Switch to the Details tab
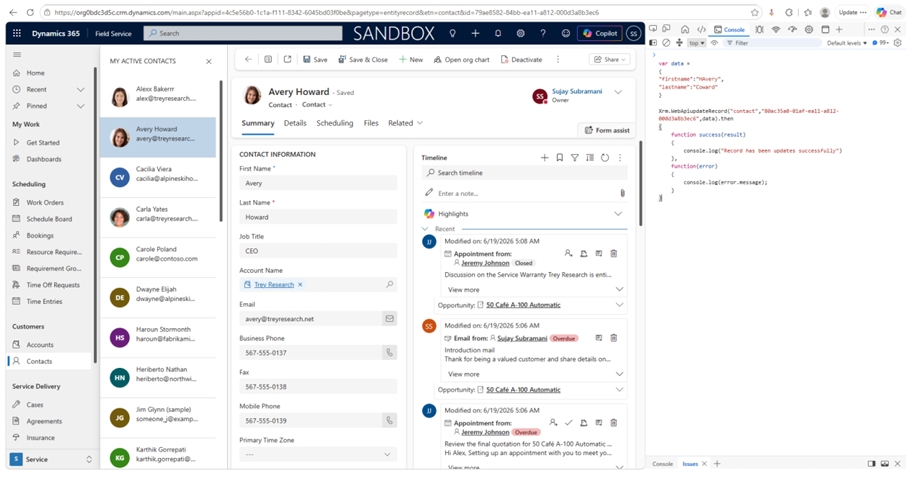 (295, 123)
